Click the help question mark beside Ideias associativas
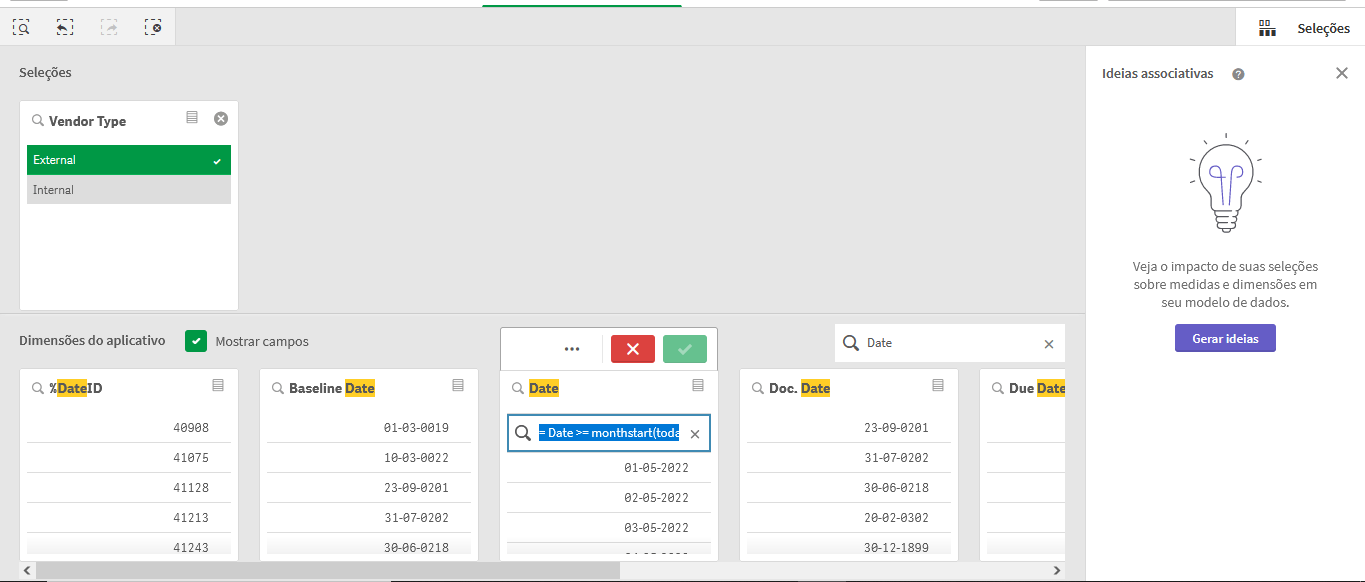Image resolution: width=1365 pixels, height=582 pixels. click(x=1238, y=73)
